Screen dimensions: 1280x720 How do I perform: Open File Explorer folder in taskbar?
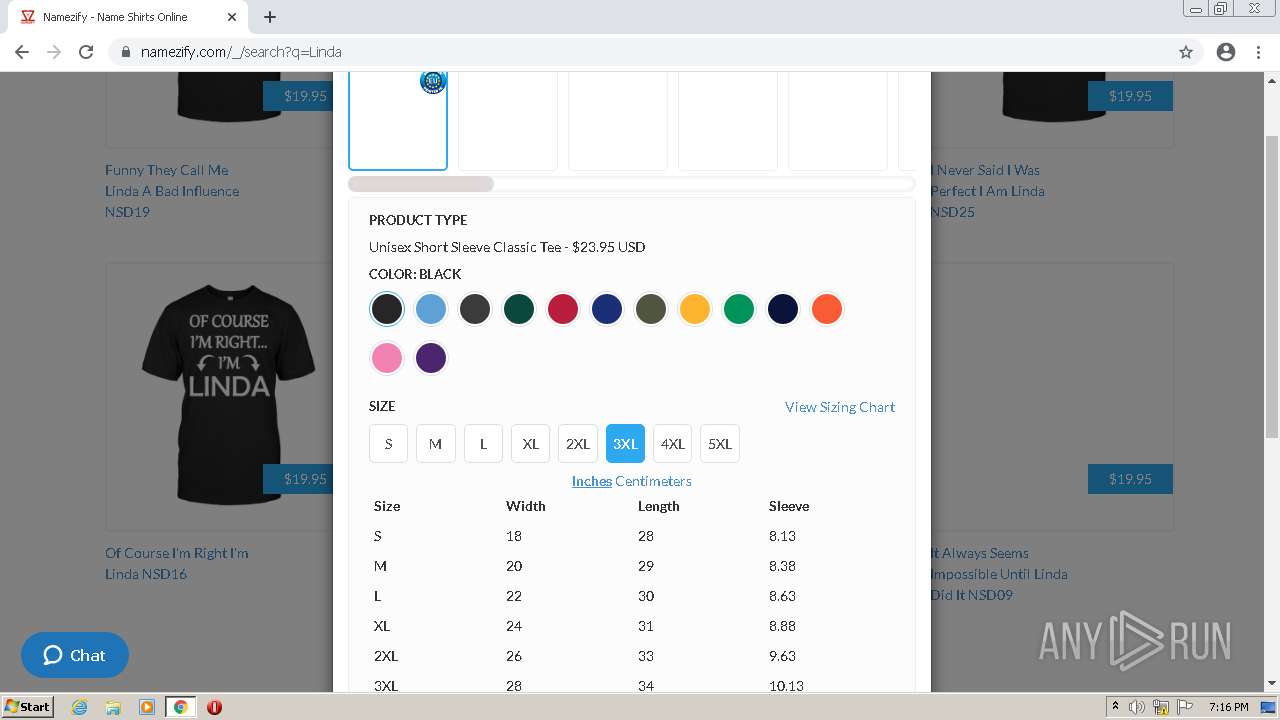pyautogui.click(x=113, y=707)
